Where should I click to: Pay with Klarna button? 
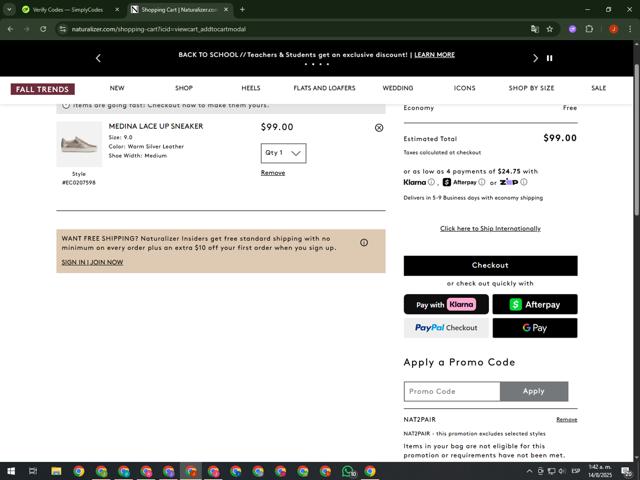tap(446, 304)
